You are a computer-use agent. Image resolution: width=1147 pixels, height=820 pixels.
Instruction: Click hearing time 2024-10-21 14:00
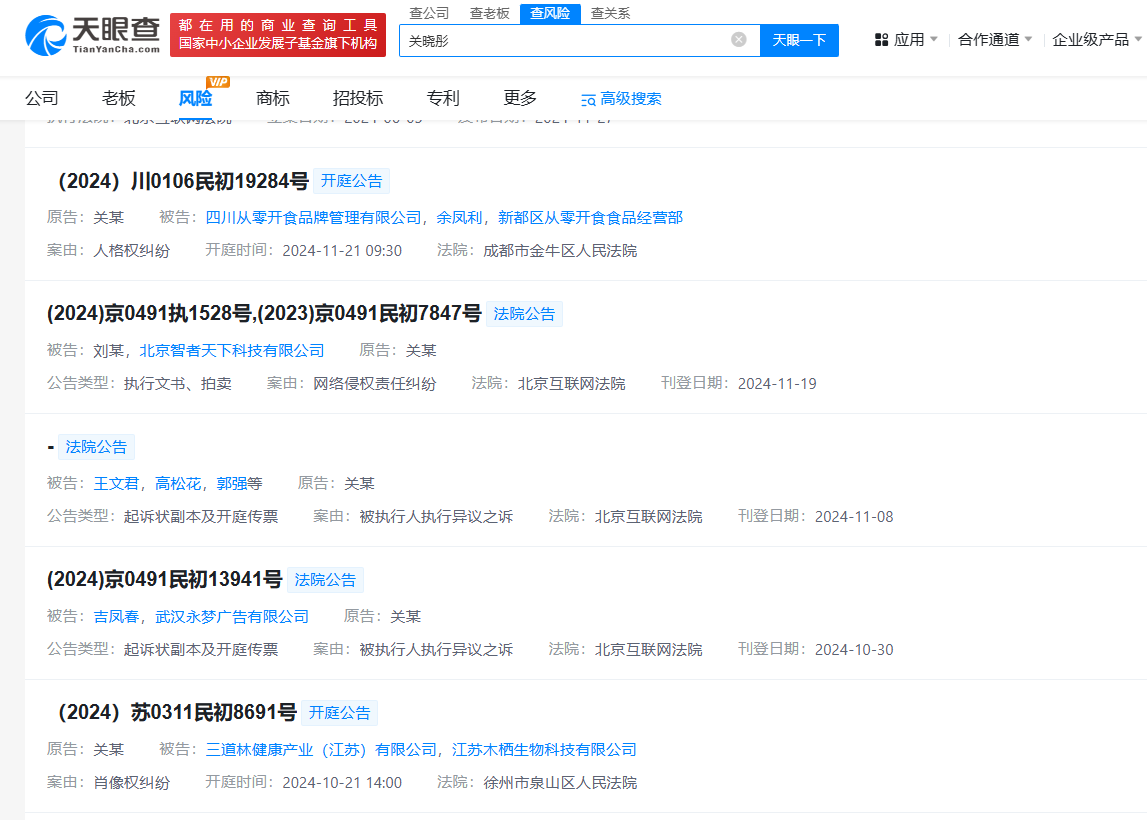coord(342,783)
